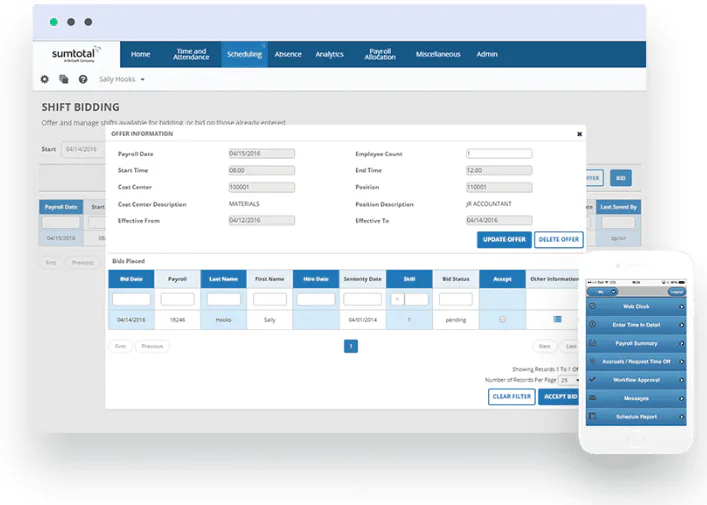Image resolution: width=707 pixels, height=505 pixels.
Task: Sort by Seniority Date column header
Action: point(363,279)
